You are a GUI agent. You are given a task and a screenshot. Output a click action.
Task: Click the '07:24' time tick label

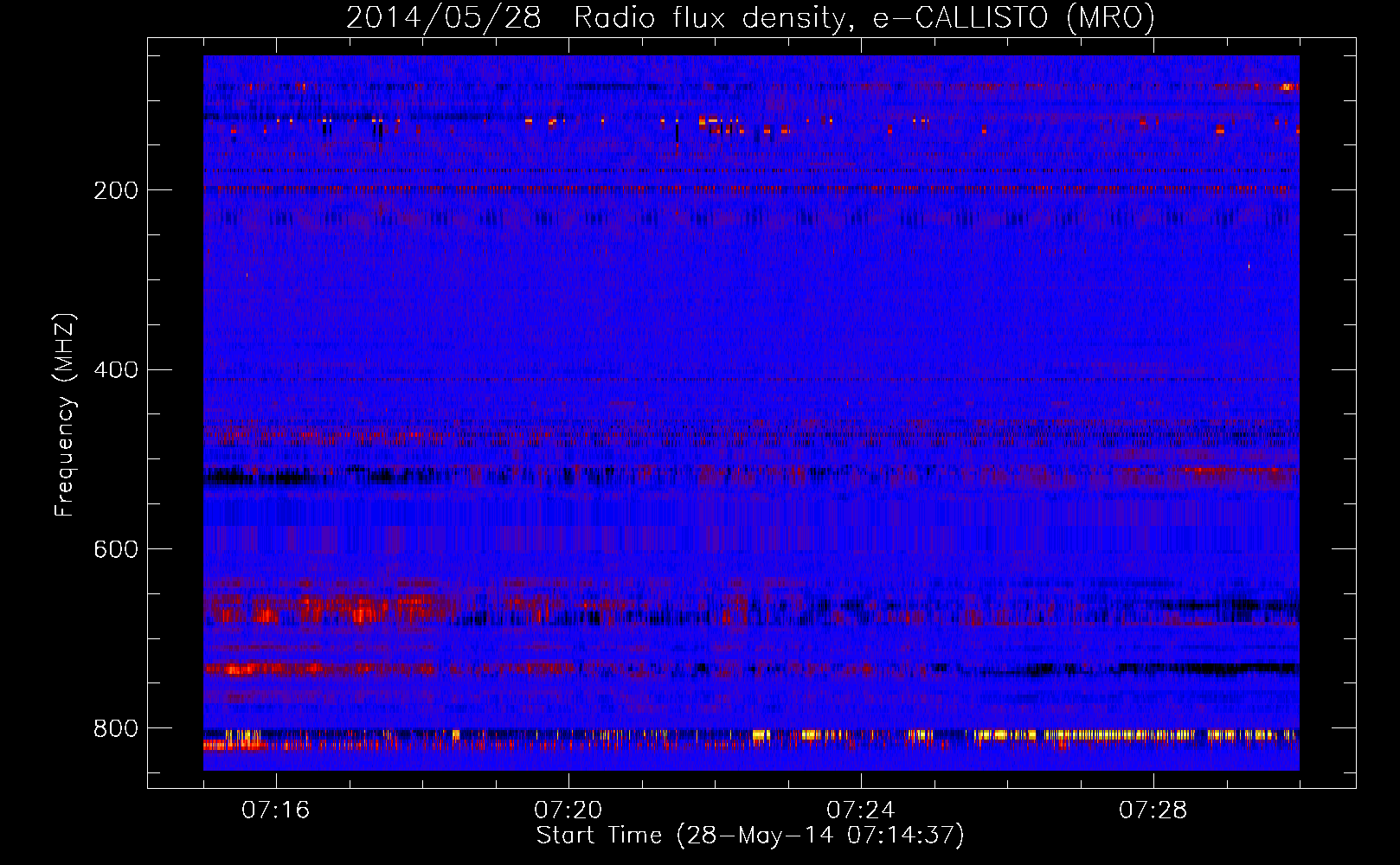coord(860,810)
